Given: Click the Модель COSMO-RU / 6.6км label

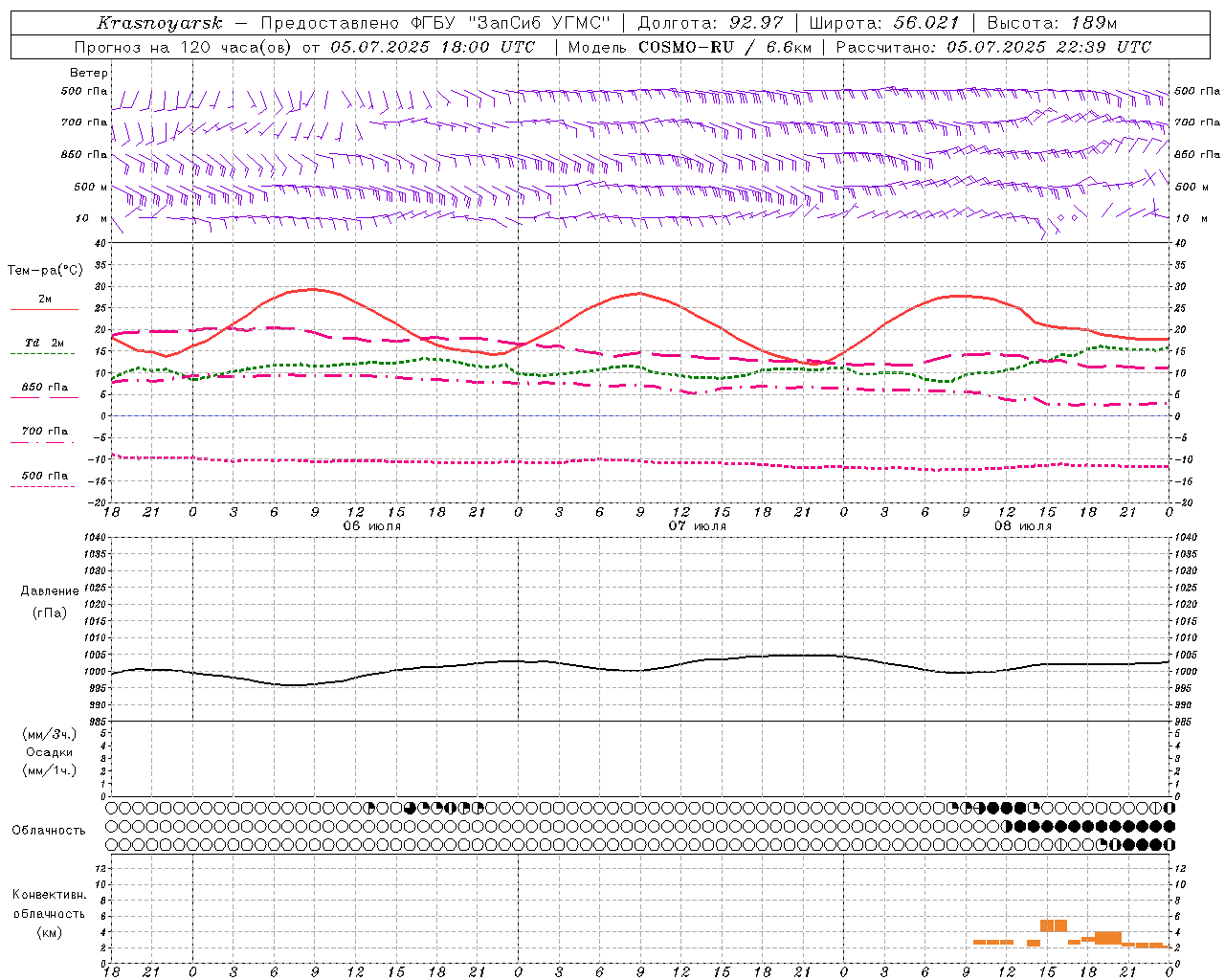Looking at the screenshot, I should point(690,47).
